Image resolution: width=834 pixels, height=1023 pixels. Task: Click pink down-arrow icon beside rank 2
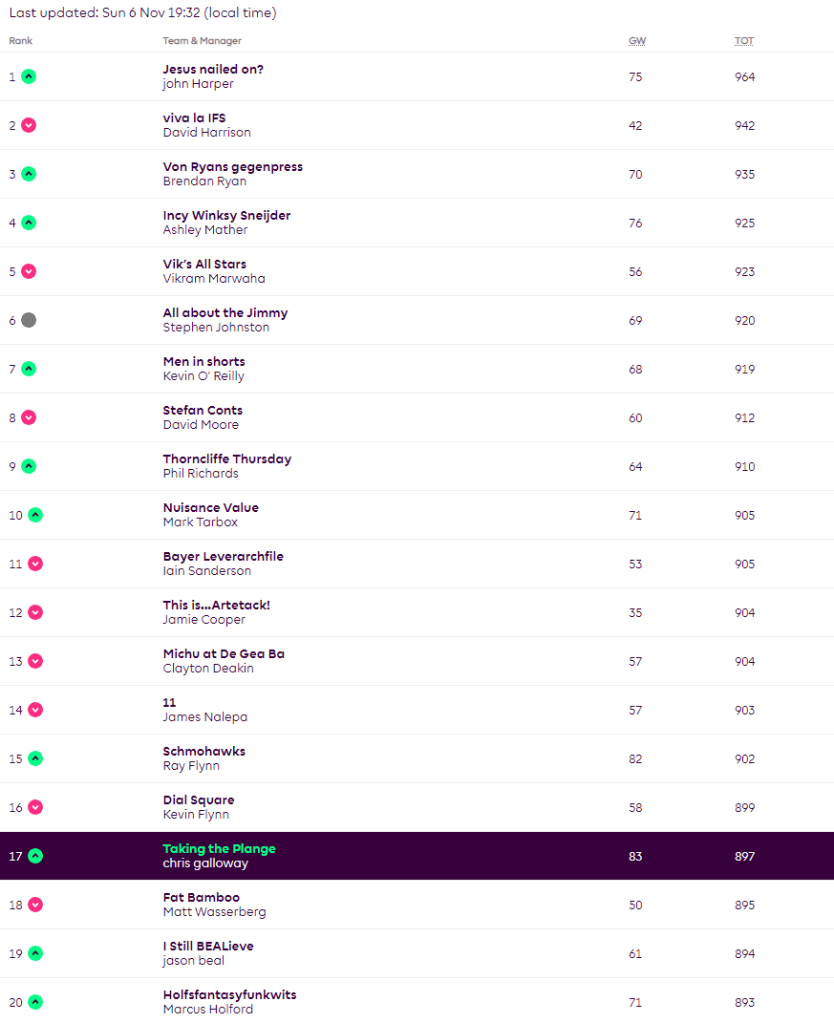click(x=29, y=125)
